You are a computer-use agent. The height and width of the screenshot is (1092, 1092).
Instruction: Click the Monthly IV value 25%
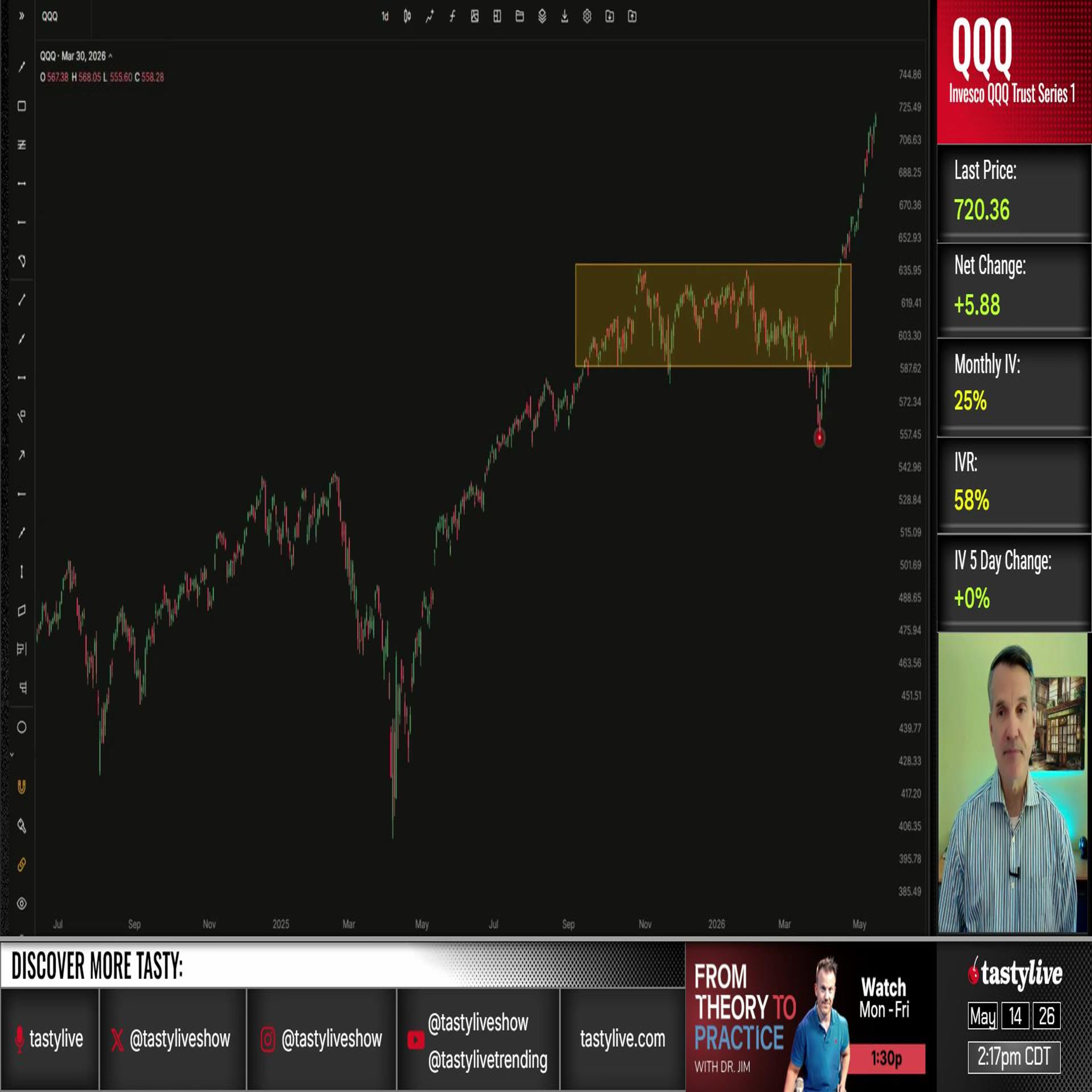pos(970,401)
